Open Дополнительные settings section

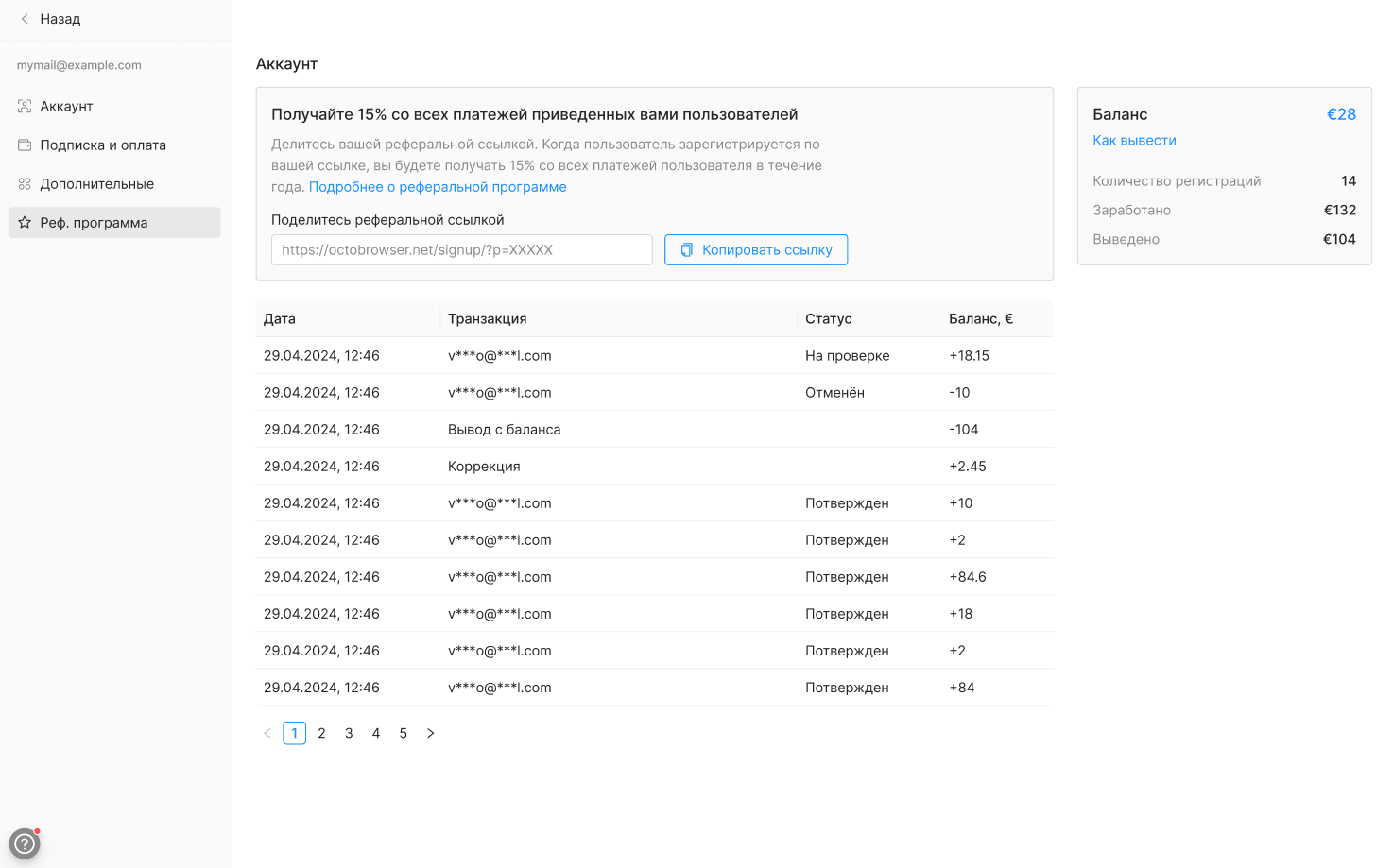point(115,184)
